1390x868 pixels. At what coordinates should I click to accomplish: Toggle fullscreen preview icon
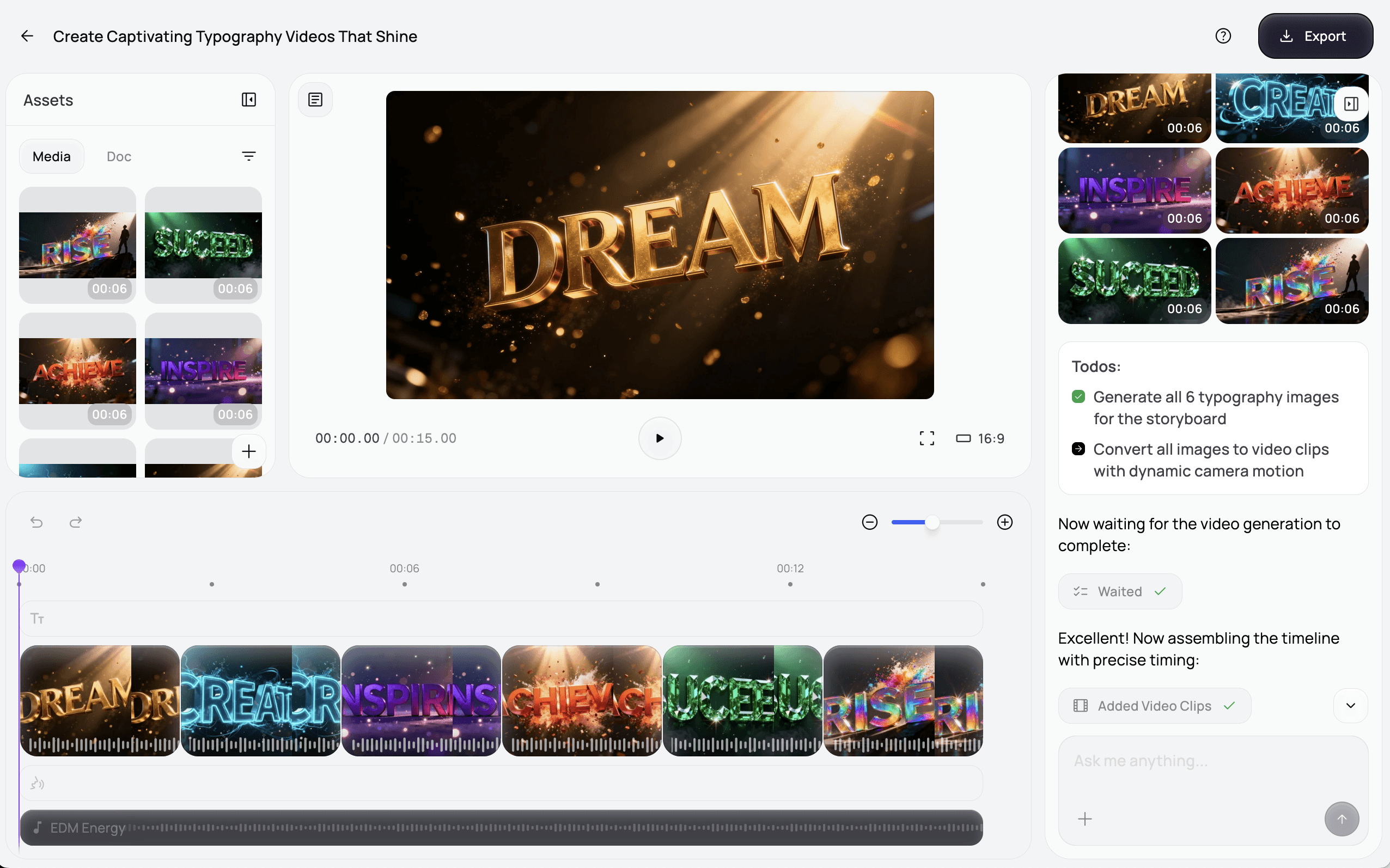[x=926, y=438]
